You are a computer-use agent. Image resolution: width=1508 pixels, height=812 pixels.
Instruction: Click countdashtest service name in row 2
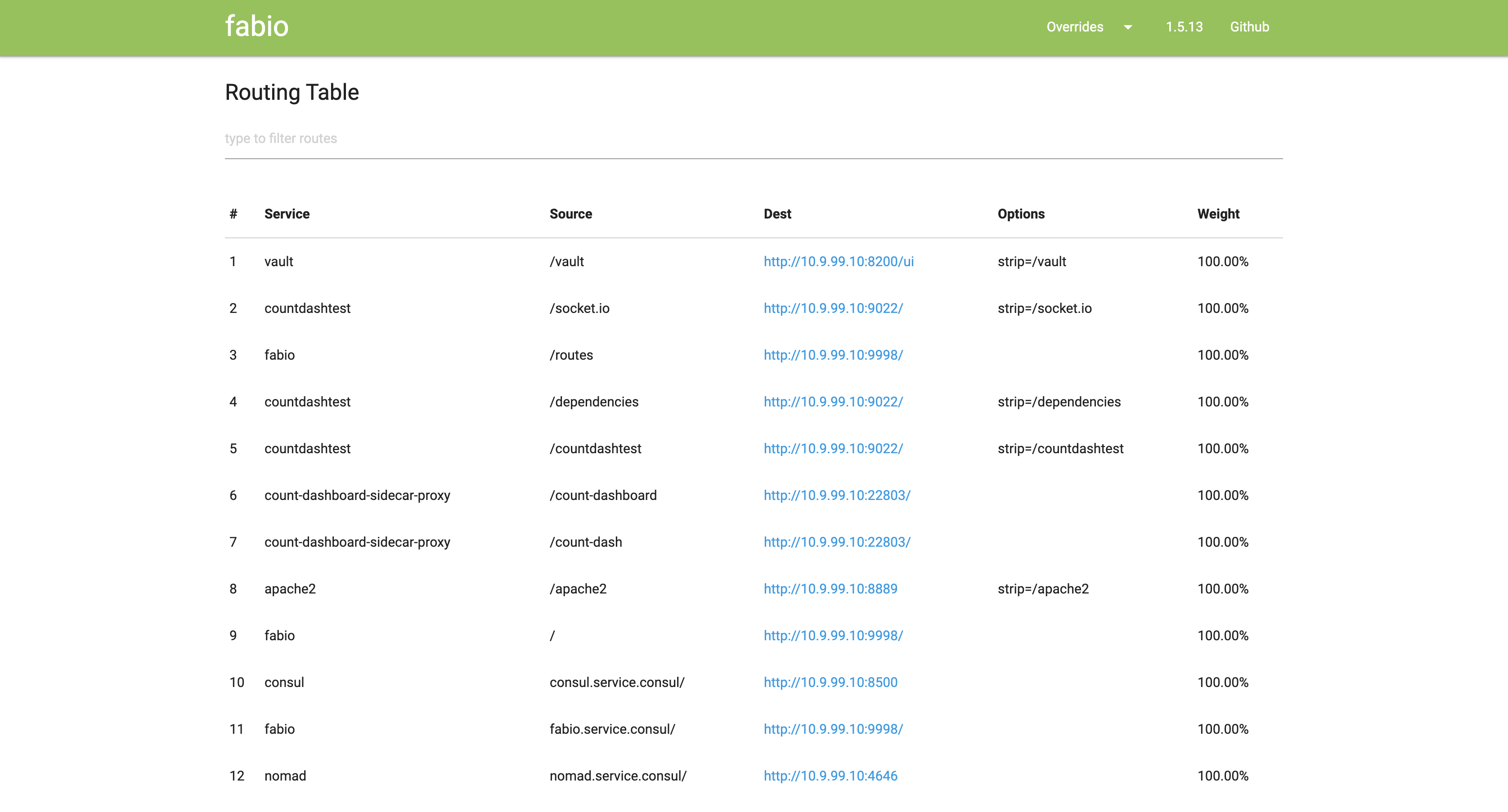click(307, 308)
